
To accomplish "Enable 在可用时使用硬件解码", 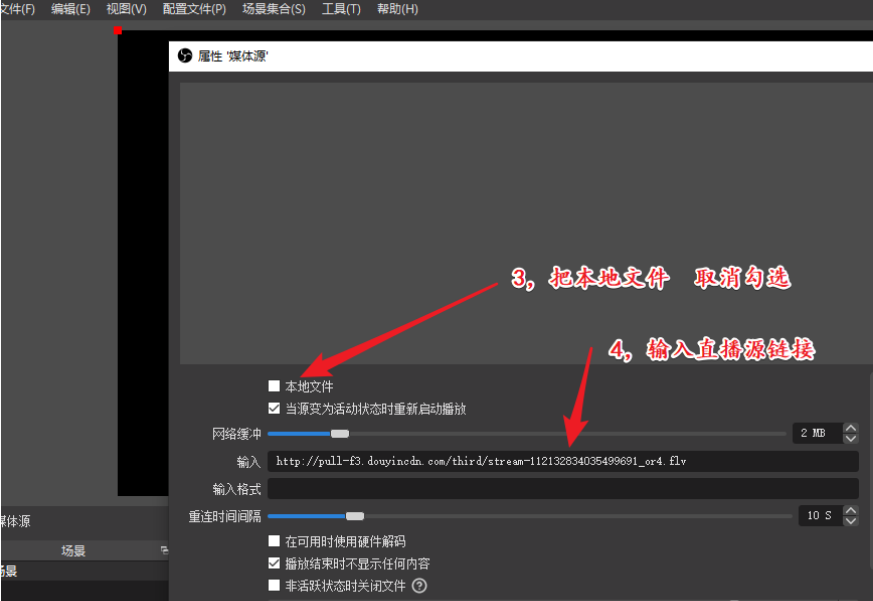I will tap(274, 541).
